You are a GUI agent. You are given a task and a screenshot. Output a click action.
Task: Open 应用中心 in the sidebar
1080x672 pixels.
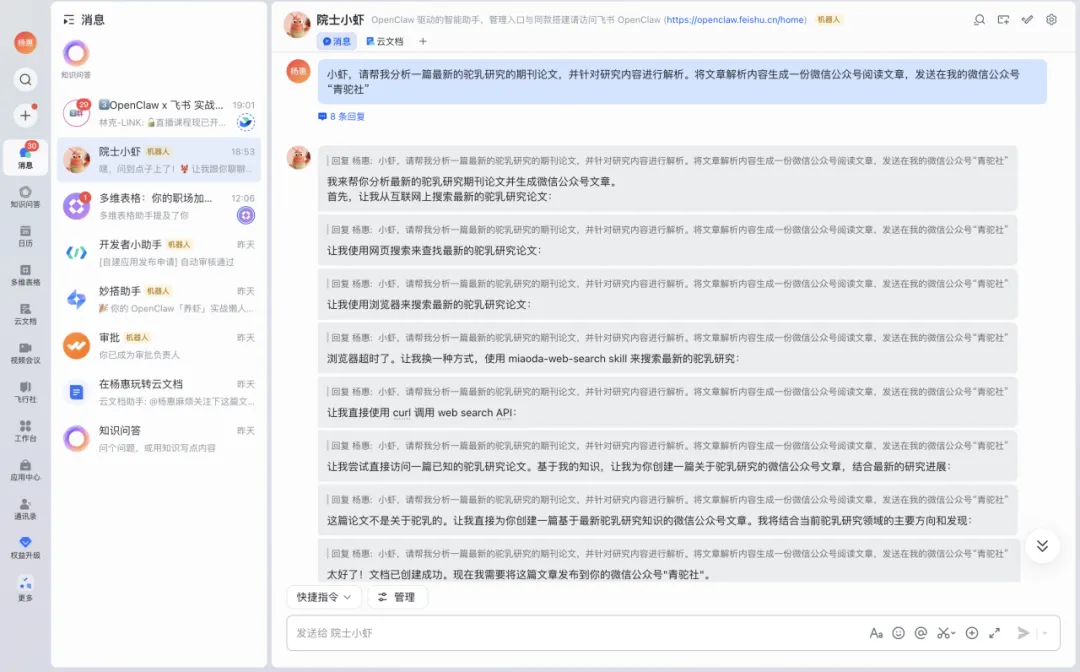click(x=25, y=470)
